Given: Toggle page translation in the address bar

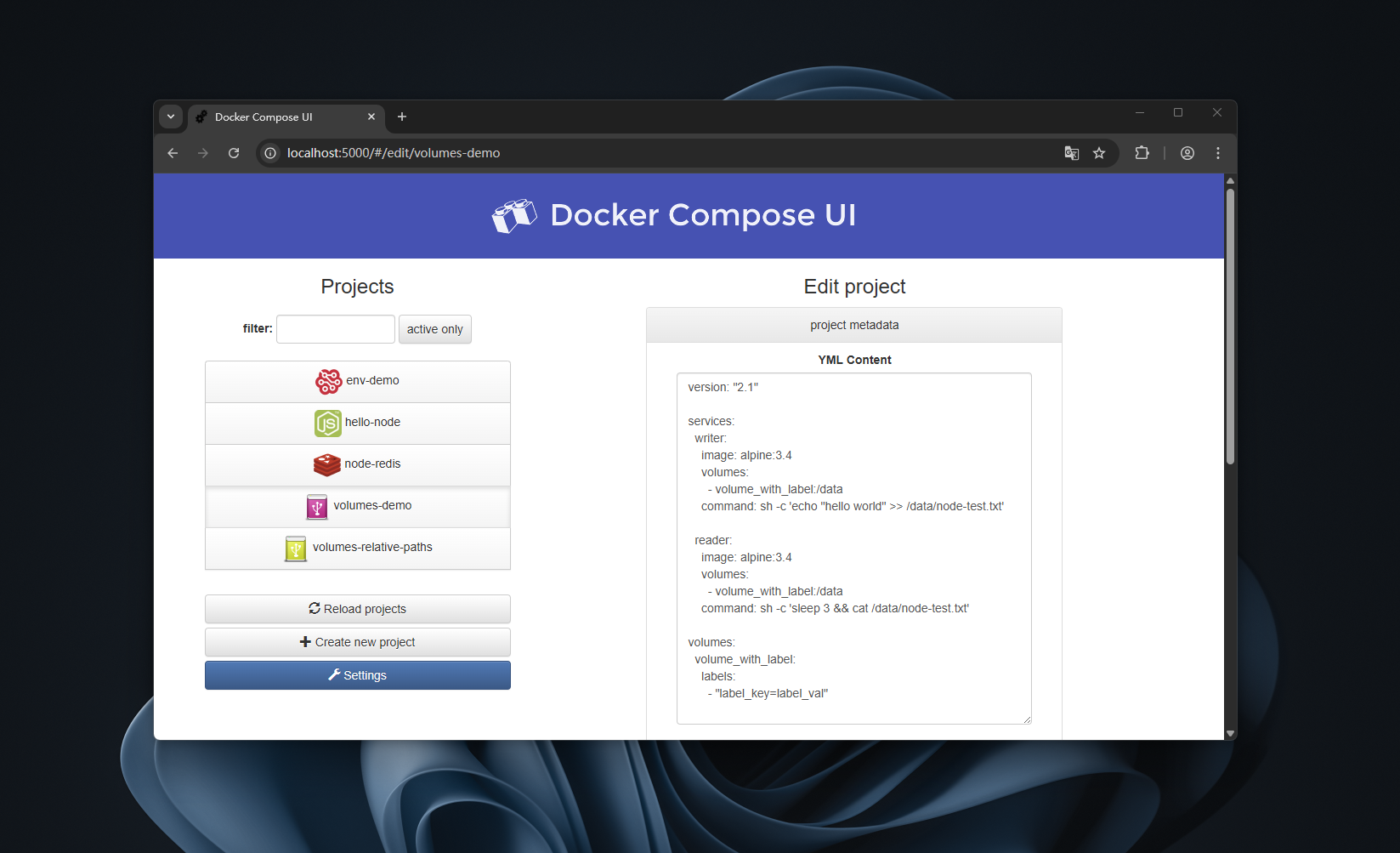Looking at the screenshot, I should [1071, 153].
